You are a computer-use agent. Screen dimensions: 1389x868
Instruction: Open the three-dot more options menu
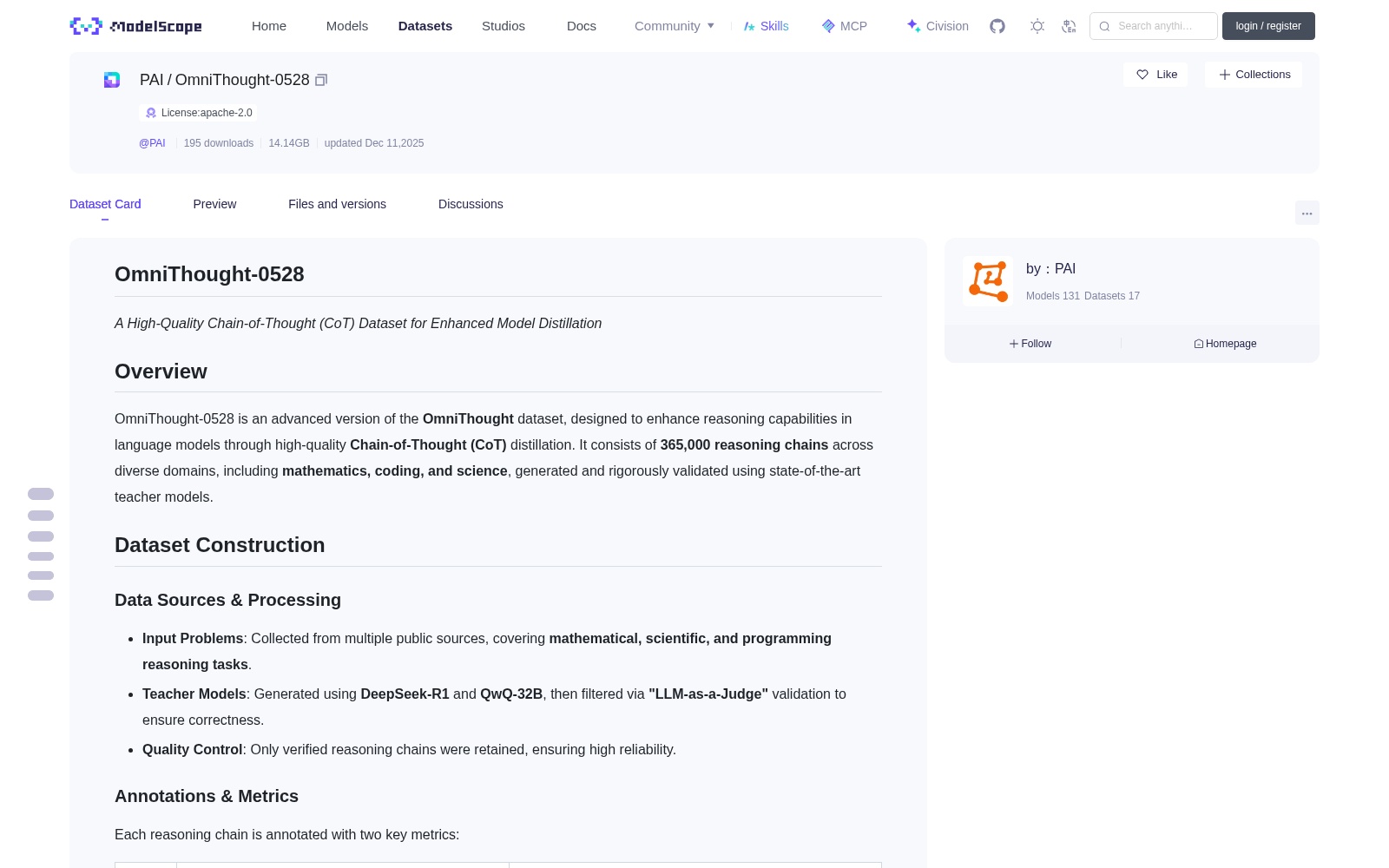click(x=1307, y=214)
